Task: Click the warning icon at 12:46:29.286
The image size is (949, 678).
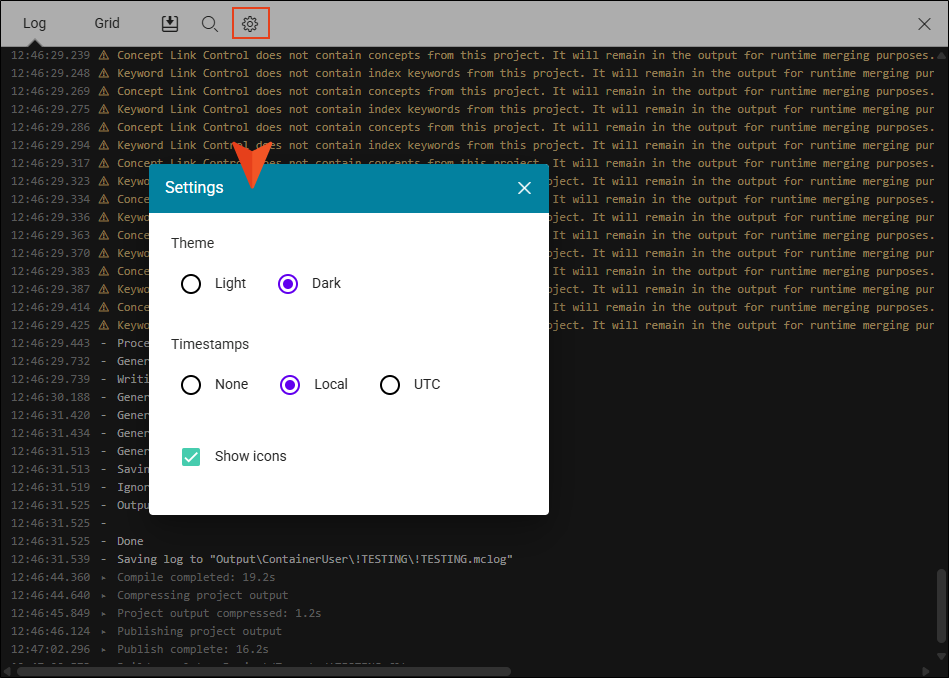Action: coord(103,127)
